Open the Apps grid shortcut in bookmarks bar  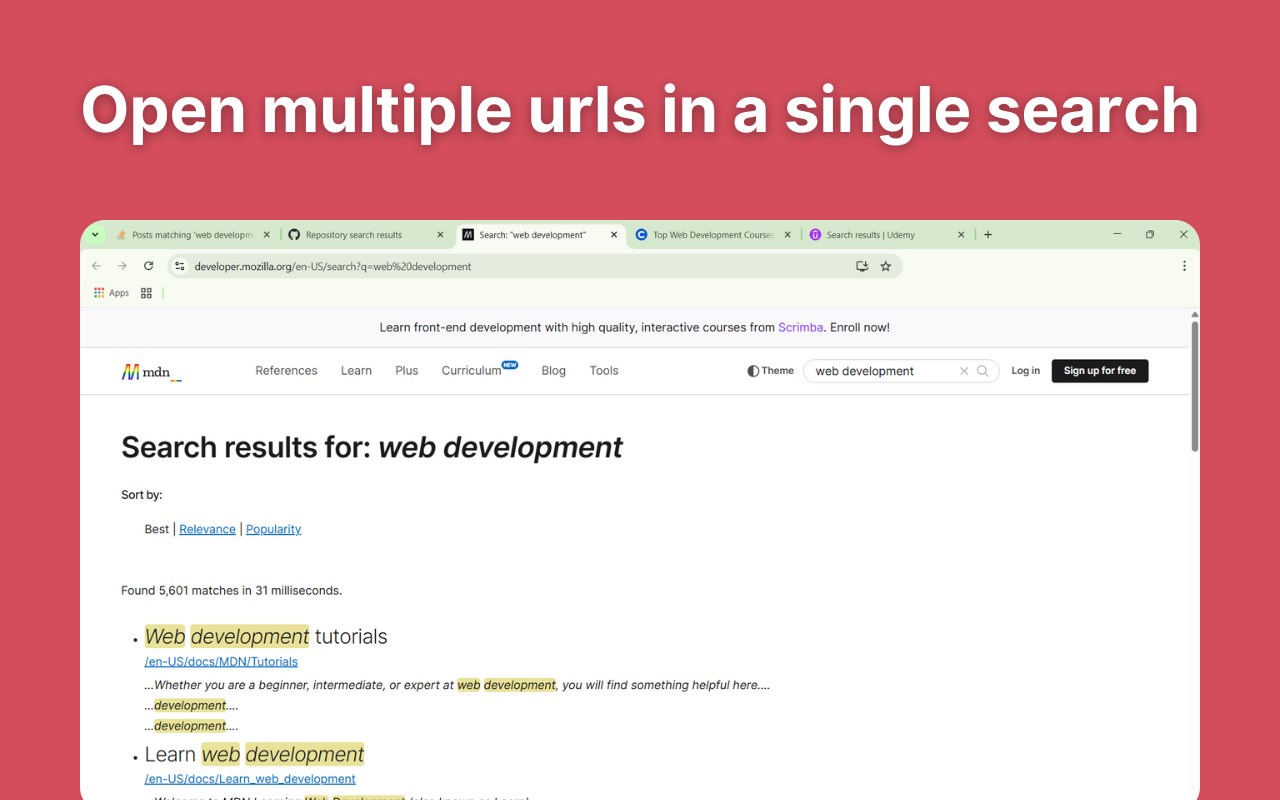111,293
